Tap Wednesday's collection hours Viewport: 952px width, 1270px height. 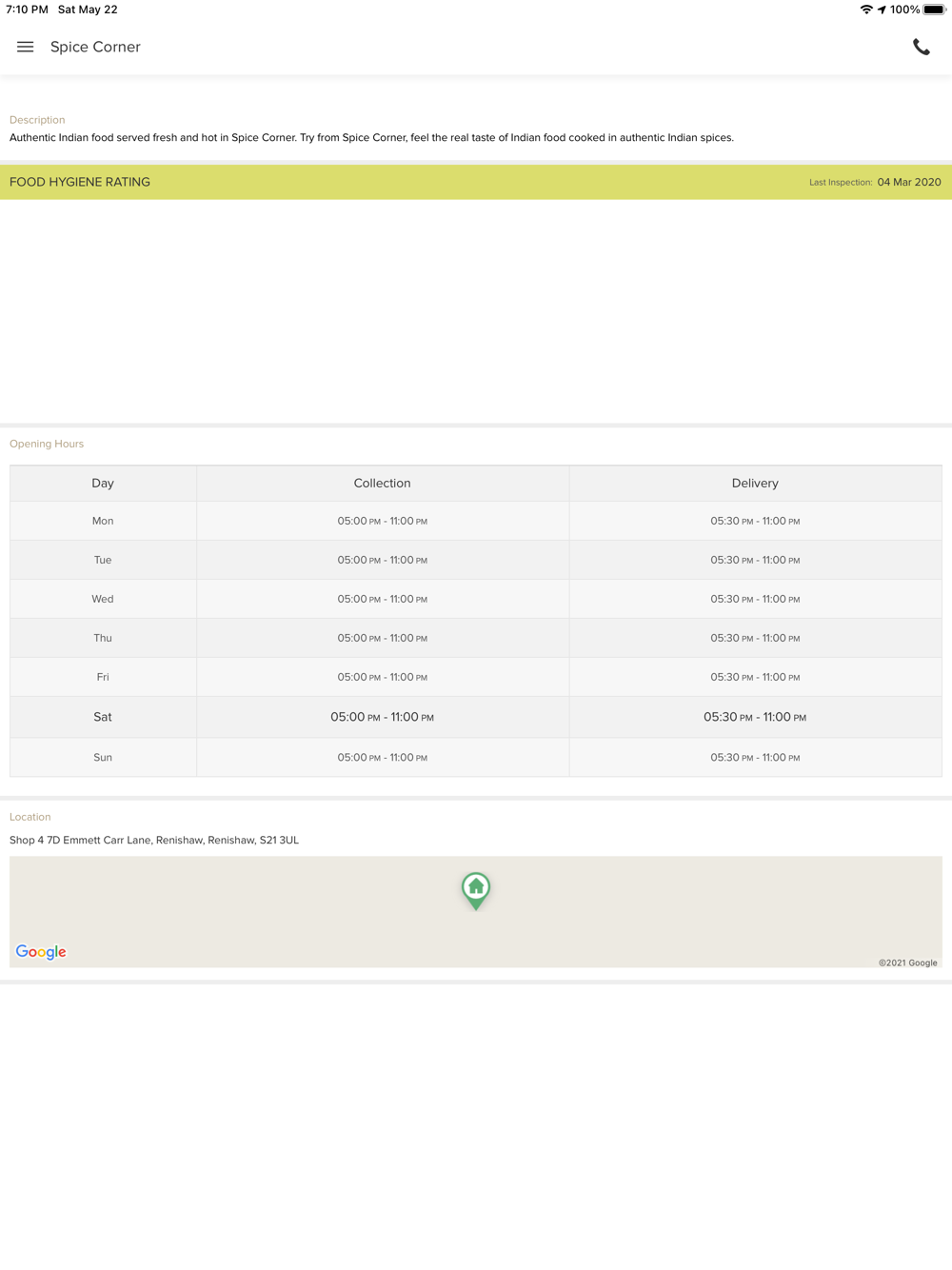click(x=383, y=599)
